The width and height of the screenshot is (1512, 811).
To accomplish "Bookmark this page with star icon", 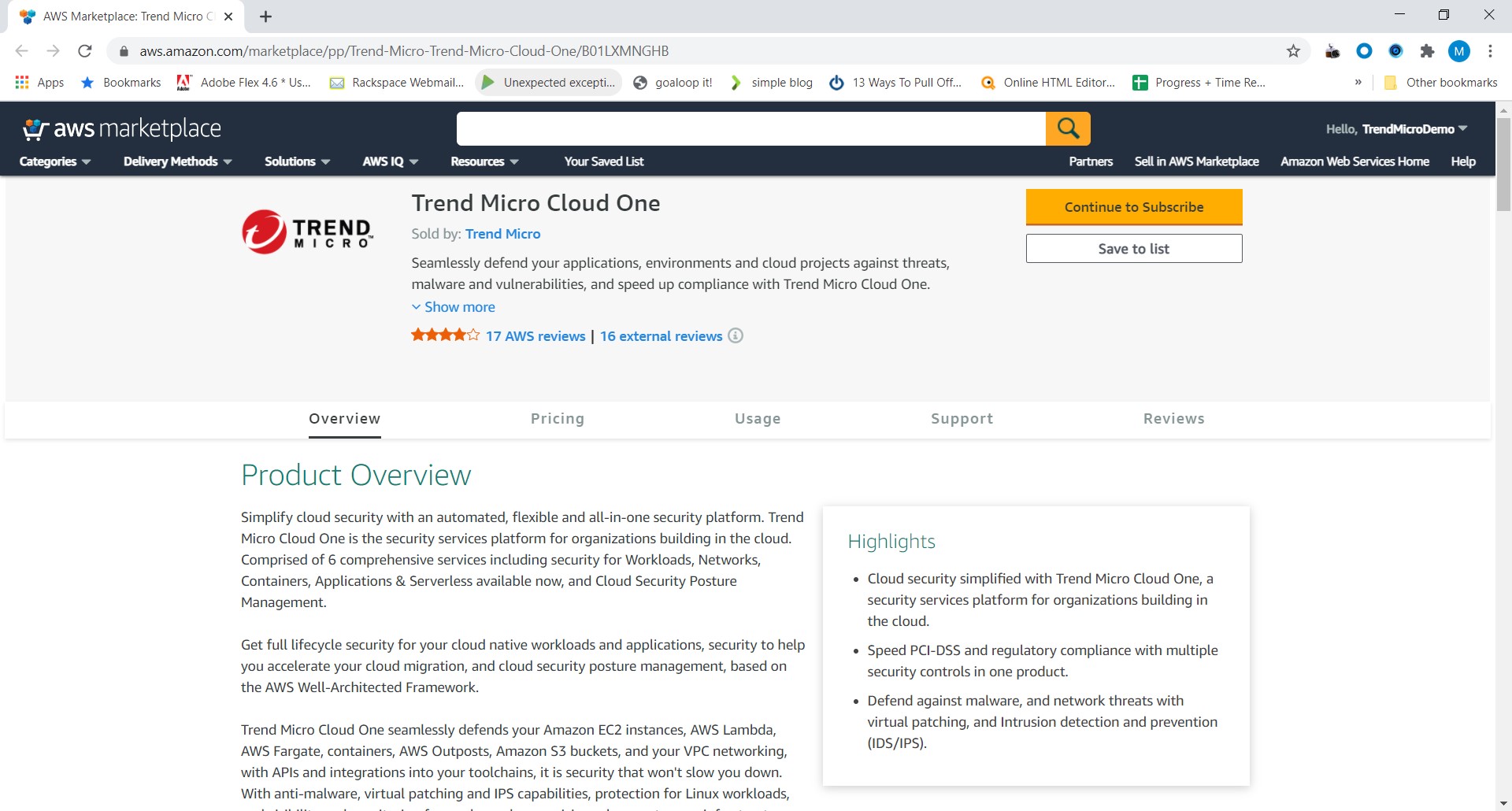I will click(x=1293, y=51).
